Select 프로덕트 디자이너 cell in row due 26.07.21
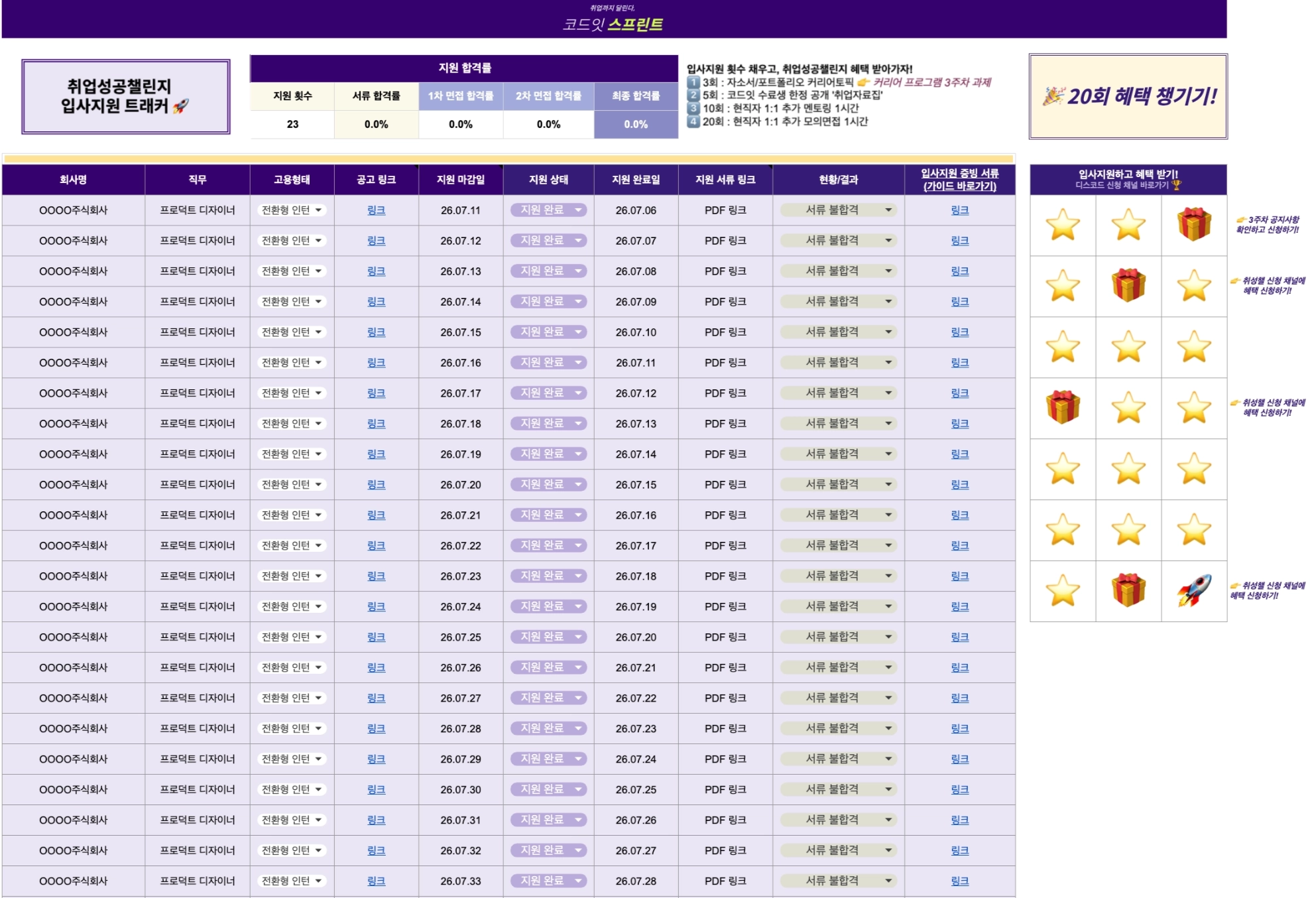 [198, 515]
